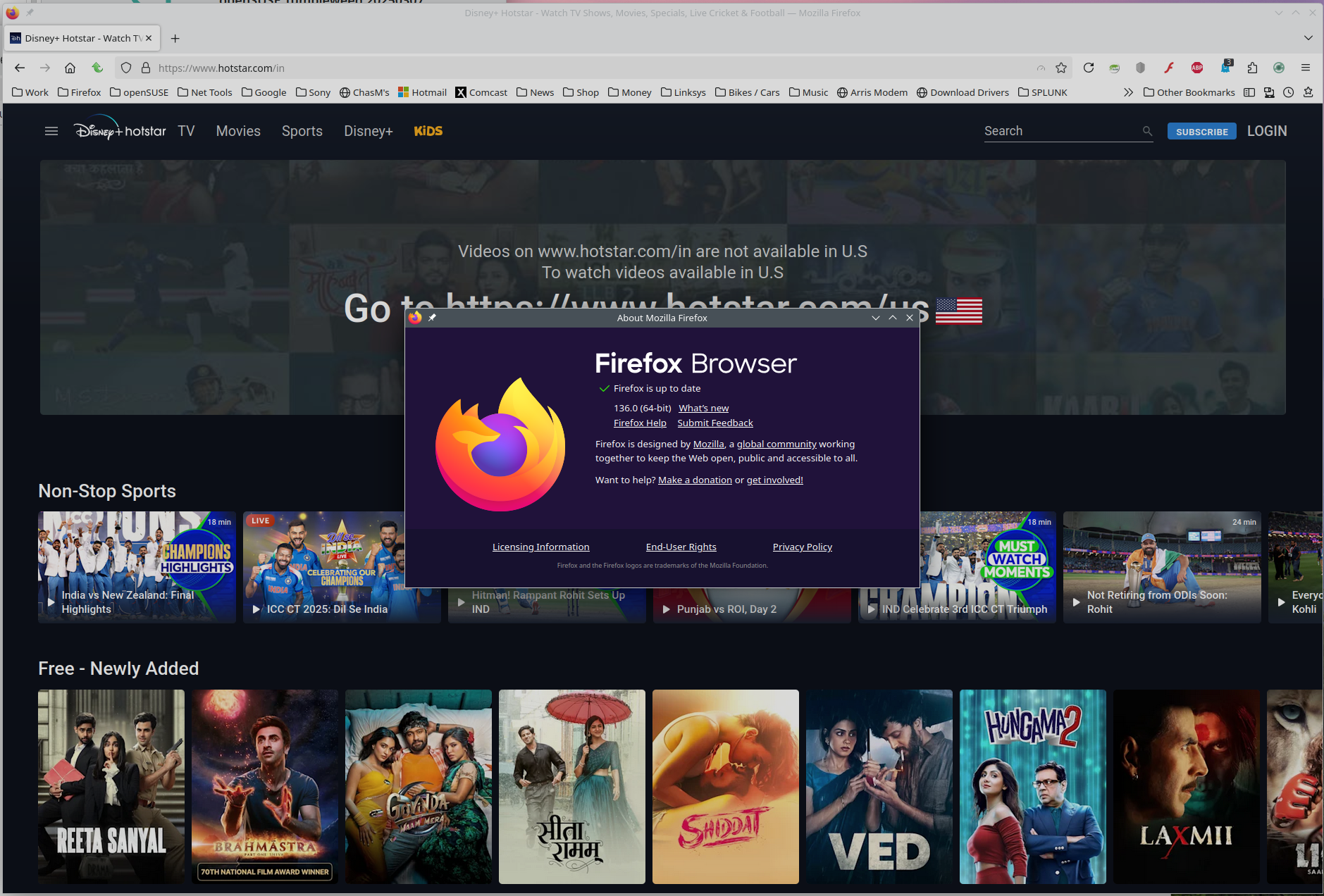The image size is (1324, 896).
Task: Click Make a donation link
Action: click(695, 480)
